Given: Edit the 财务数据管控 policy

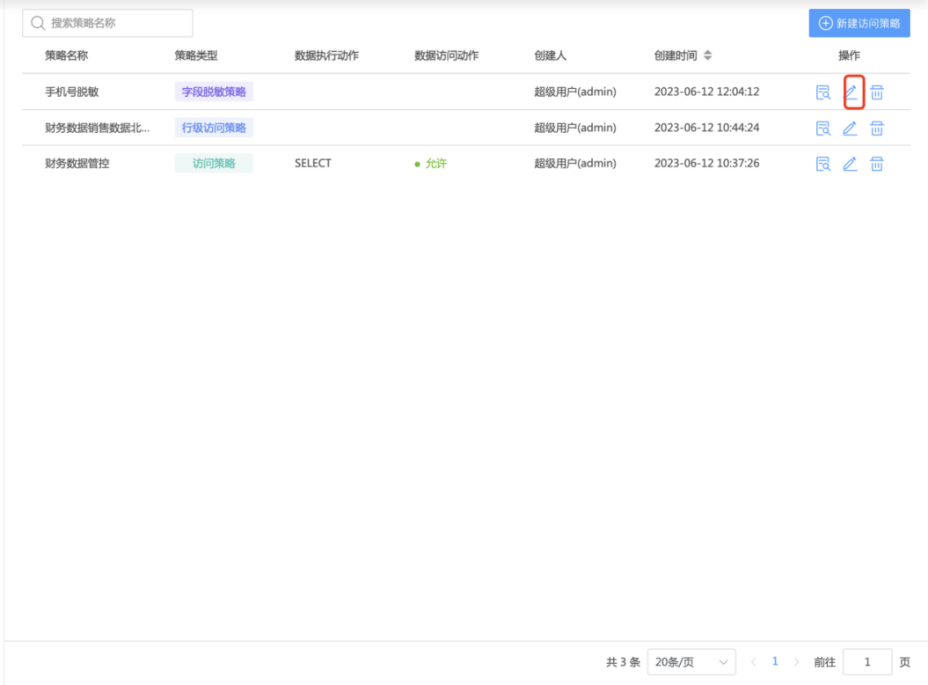Looking at the screenshot, I should 850,164.
